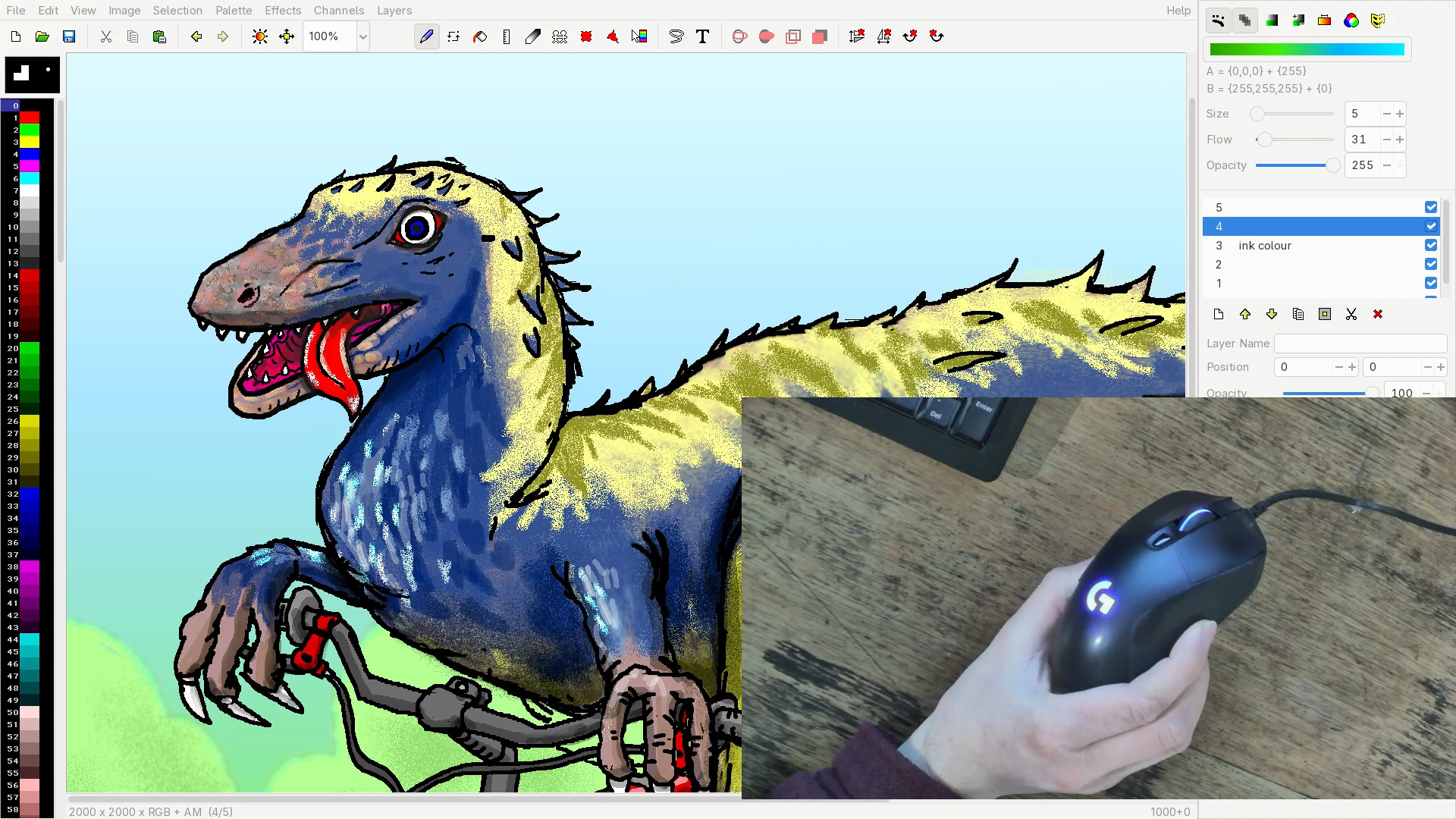Click the Clone tool icon

tap(559, 36)
